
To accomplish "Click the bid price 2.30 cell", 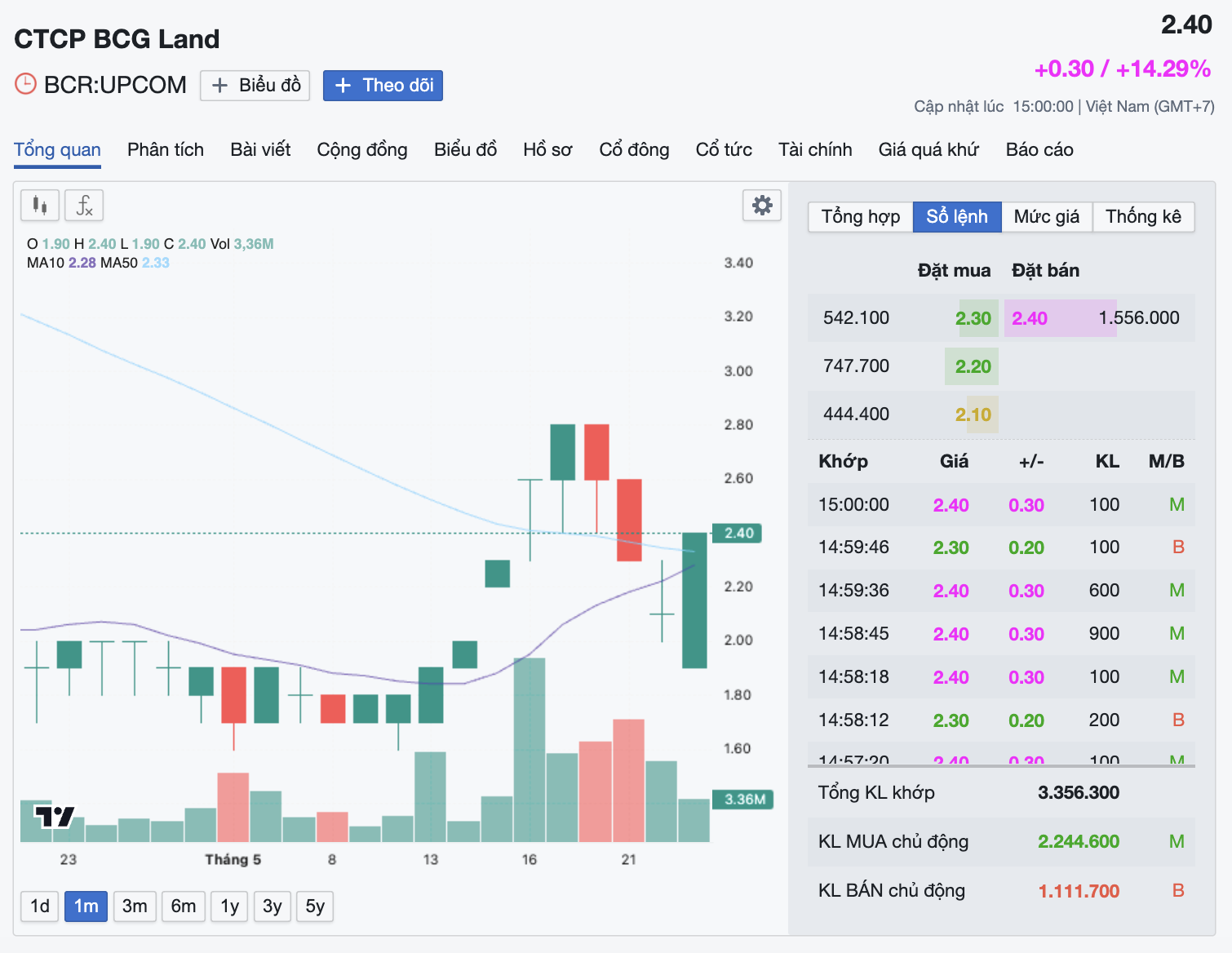I will tap(973, 318).
